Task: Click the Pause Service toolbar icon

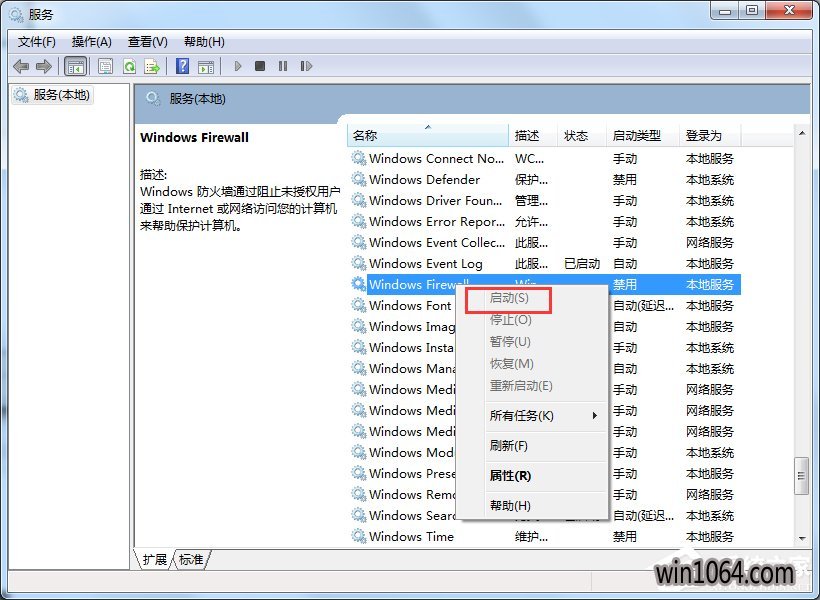Action: 283,66
